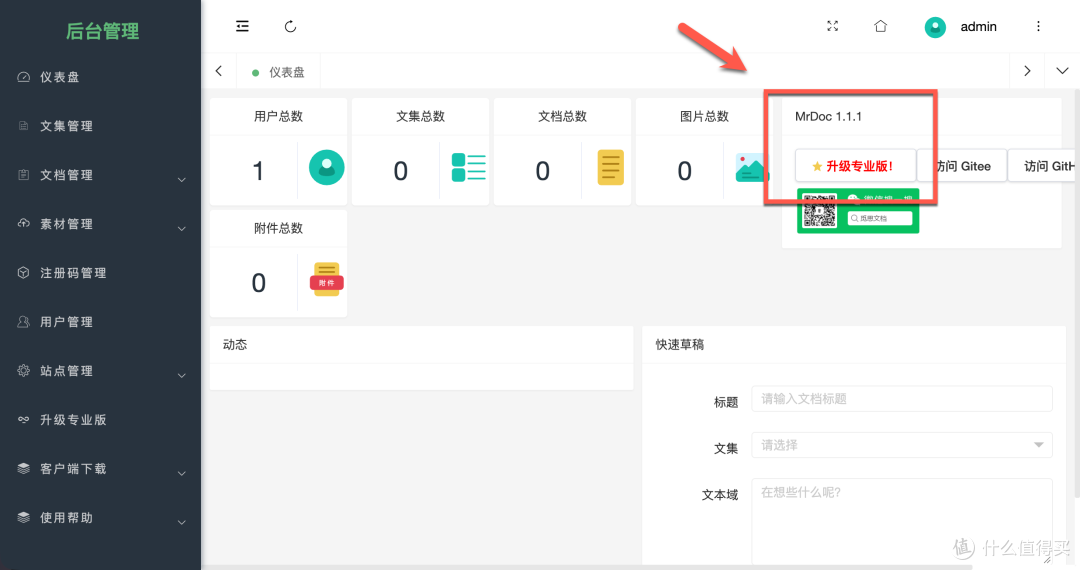The width and height of the screenshot is (1080, 570).
Task: Open the home page icon
Action: click(x=880, y=26)
